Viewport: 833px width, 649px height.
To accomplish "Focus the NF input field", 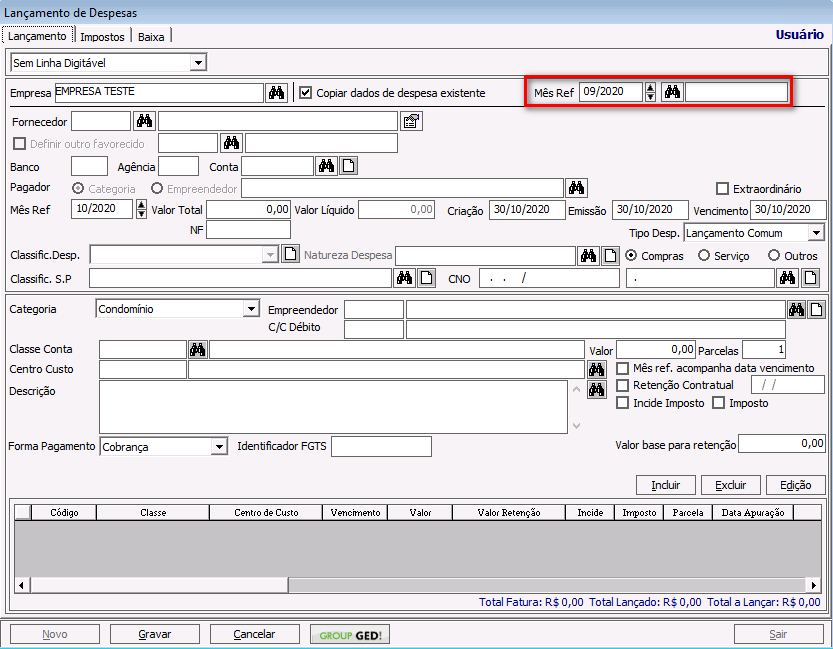I will [x=249, y=229].
